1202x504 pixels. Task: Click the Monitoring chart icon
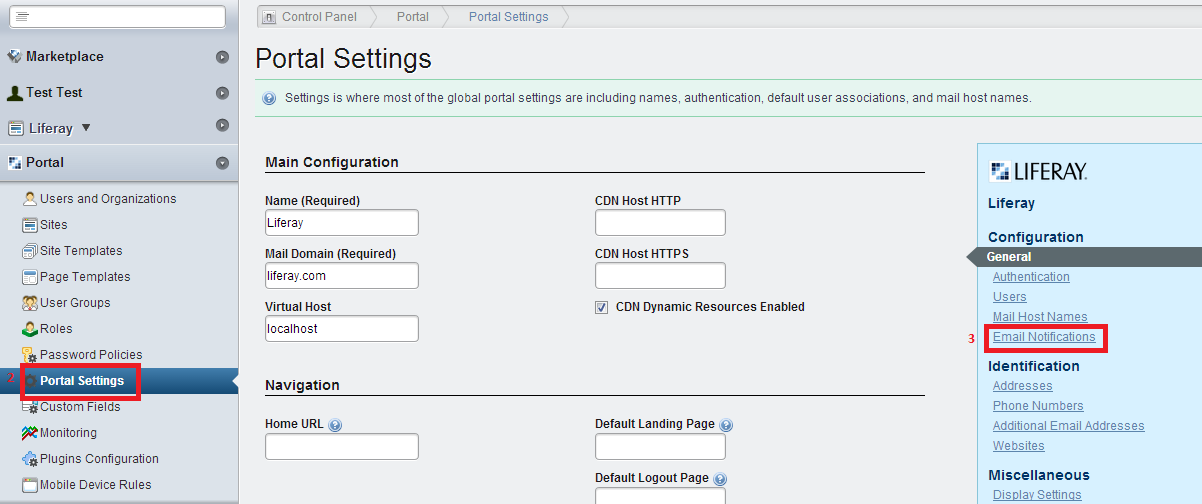pyautogui.click(x=30, y=433)
